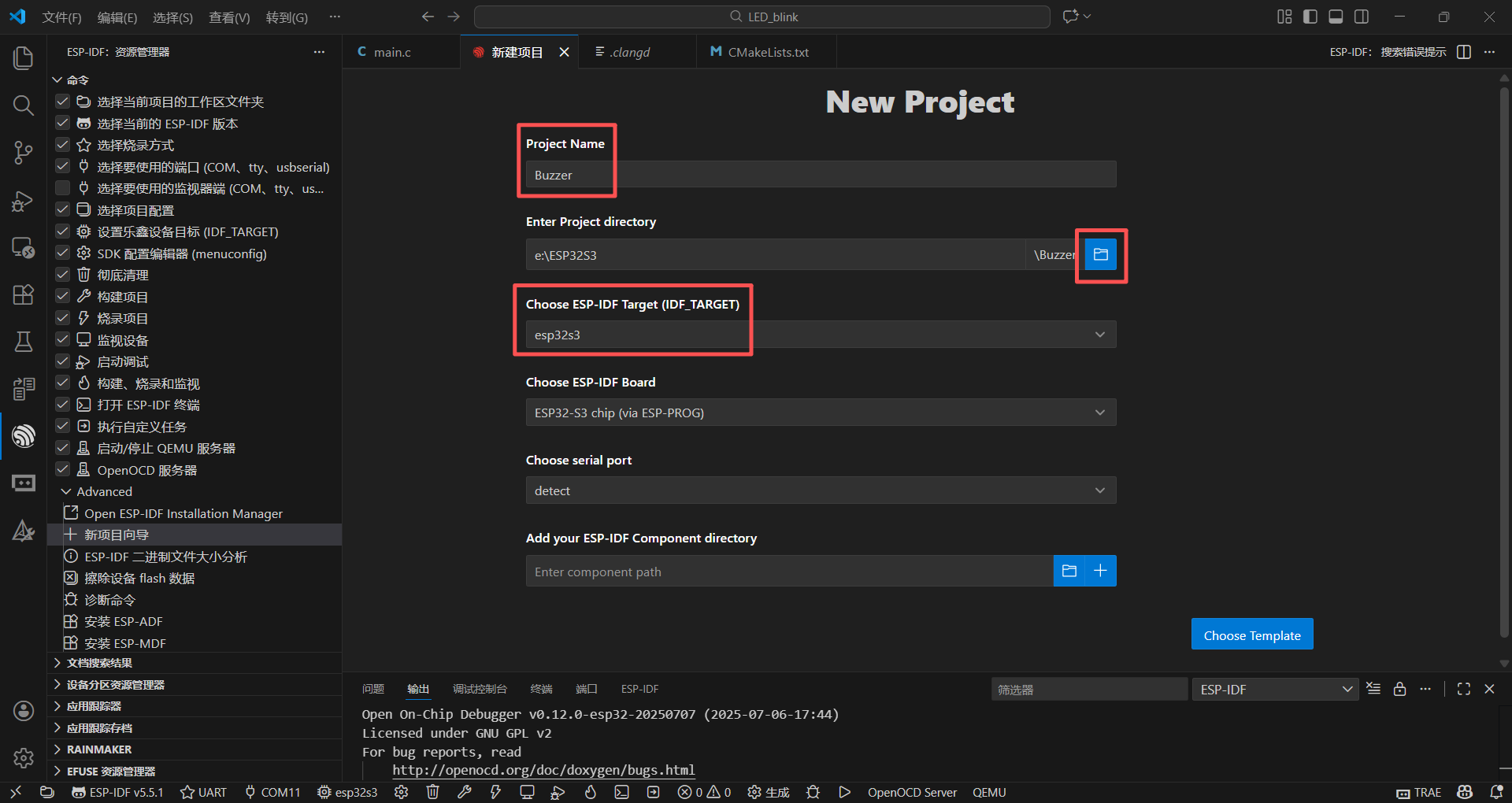1512x803 pixels.
Task: Clear the output panel
Action: pyautogui.click(x=1373, y=689)
